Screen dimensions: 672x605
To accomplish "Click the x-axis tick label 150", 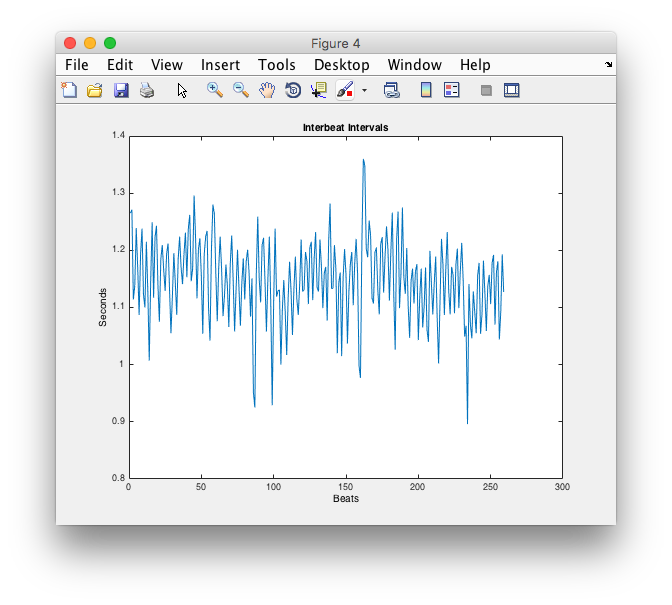I will pyautogui.click(x=345, y=487).
